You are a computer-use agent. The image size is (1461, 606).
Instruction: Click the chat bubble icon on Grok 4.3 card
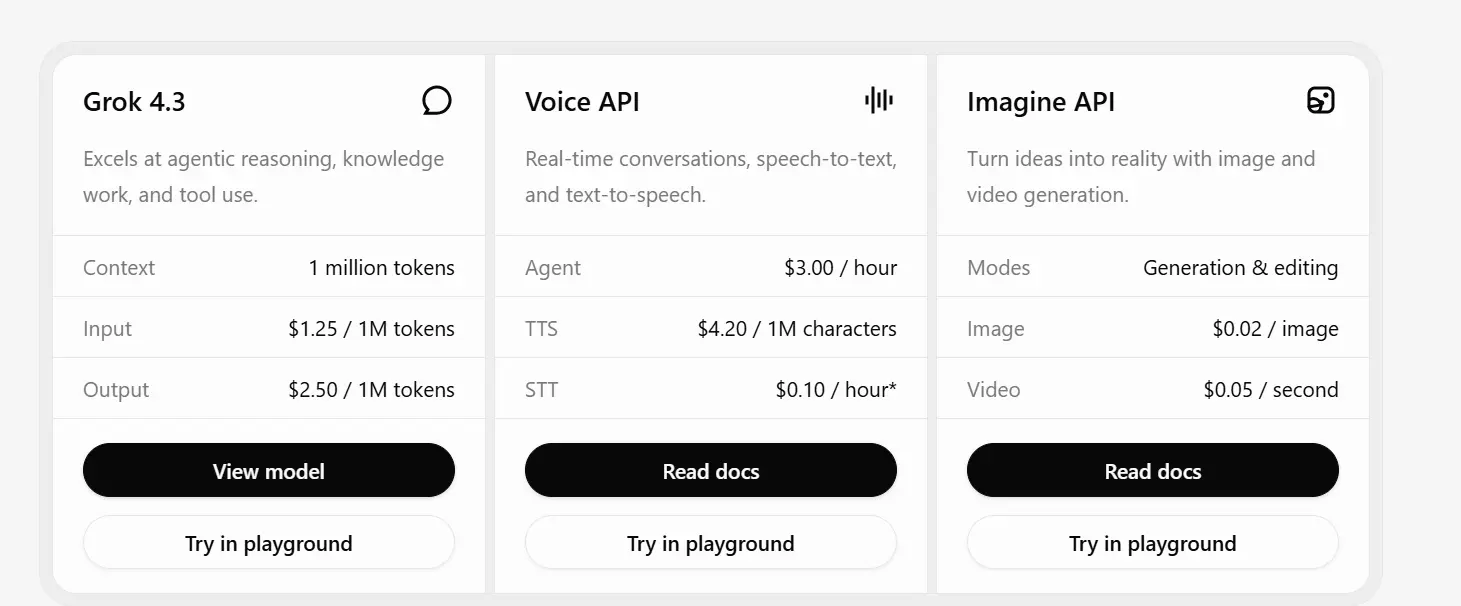pyautogui.click(x=437, y=101)
